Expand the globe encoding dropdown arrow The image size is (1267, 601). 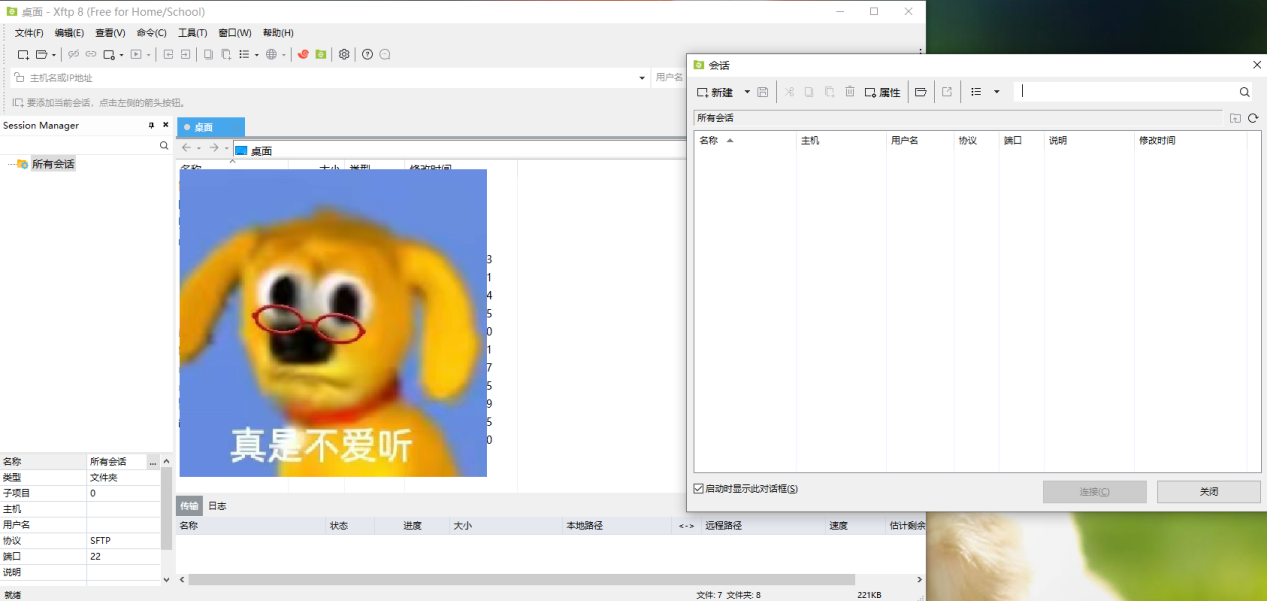click(284, 55)
